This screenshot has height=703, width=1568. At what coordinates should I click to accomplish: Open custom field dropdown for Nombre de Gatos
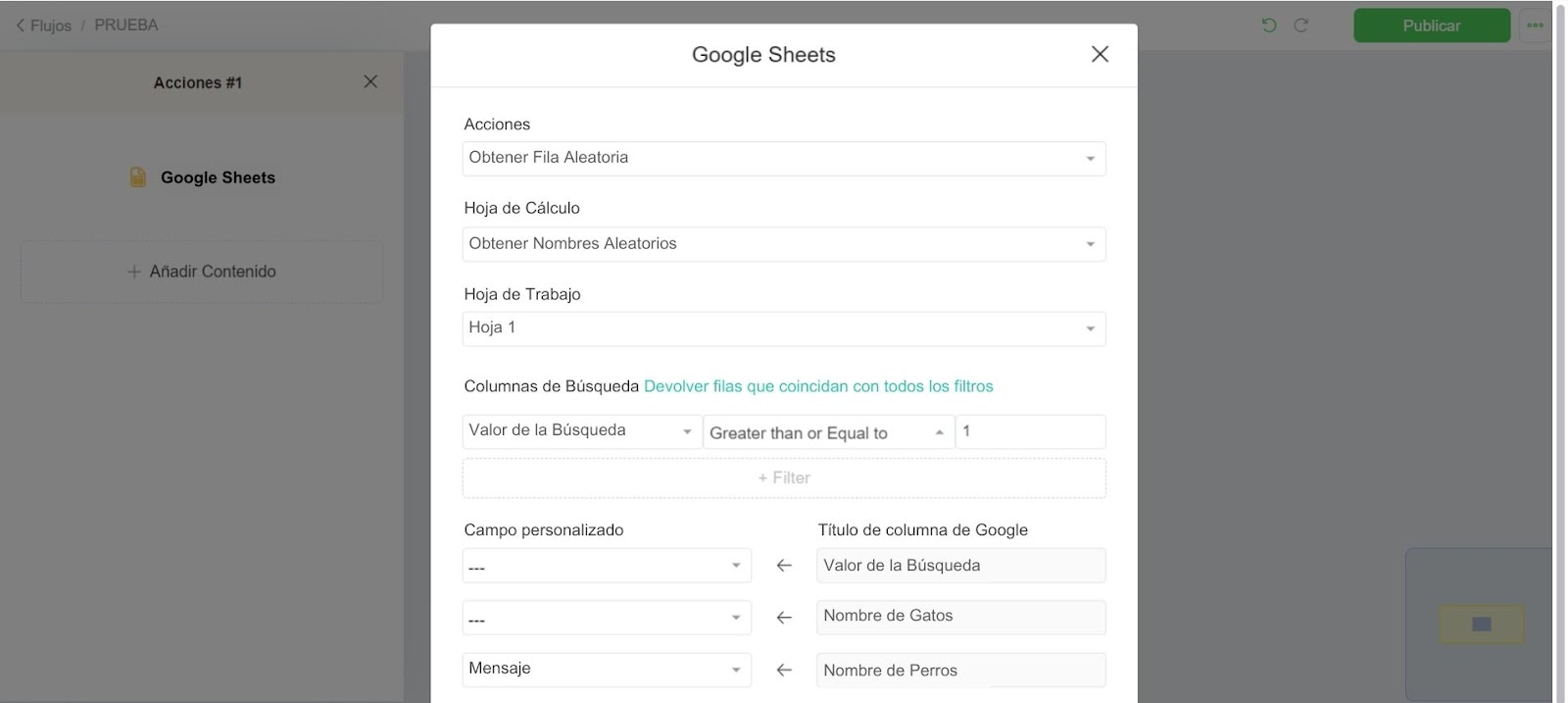pos(607,618)
